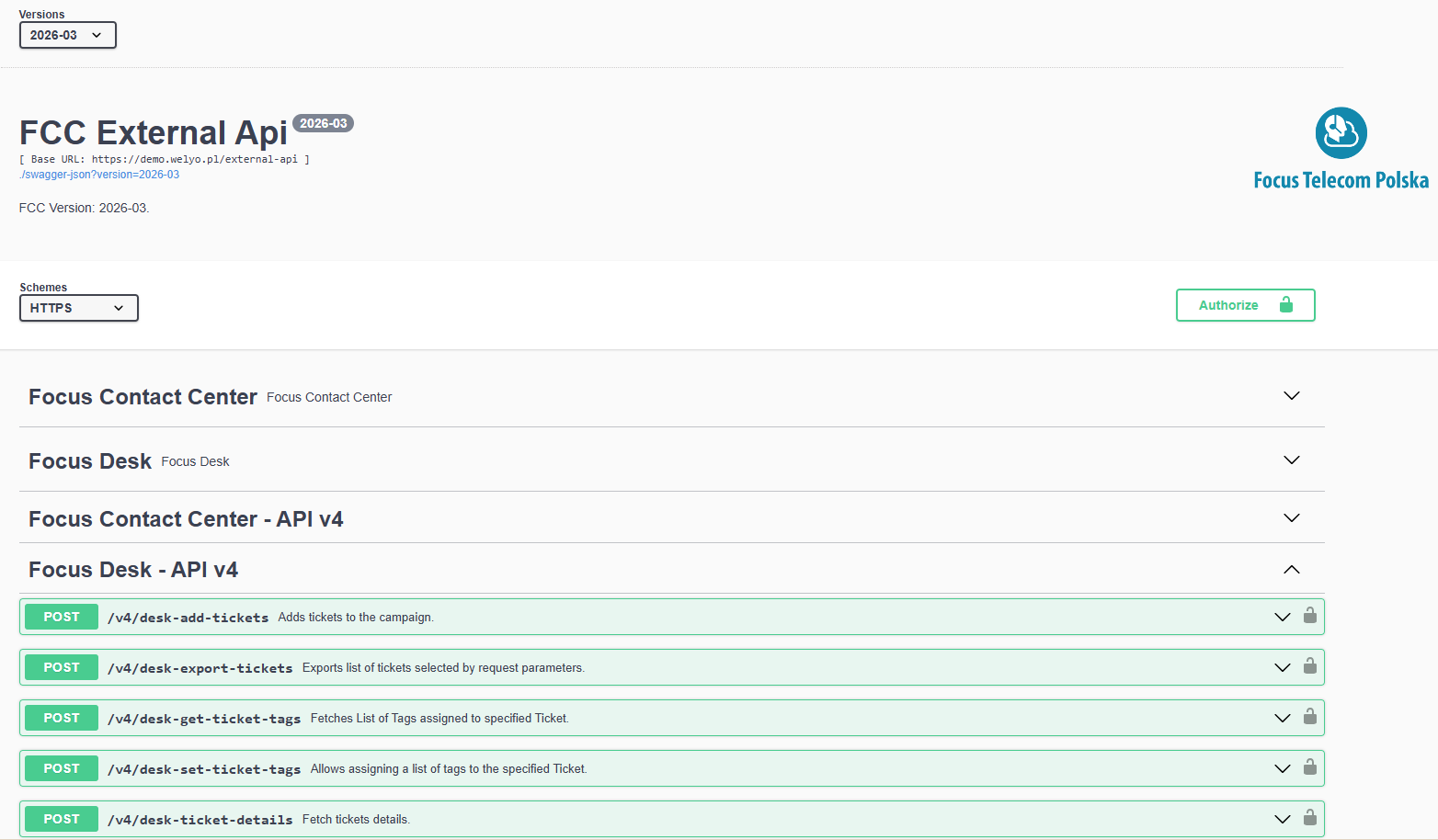This screenshot has height=840, width=1438.
Task: Open the swagger-json?version=2026-03 link
Action: click(99, 175)
